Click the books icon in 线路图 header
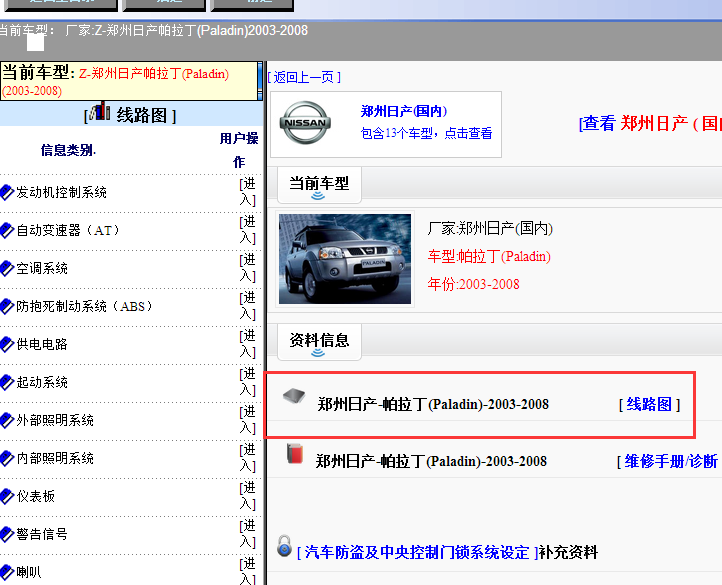 [100, 112]
